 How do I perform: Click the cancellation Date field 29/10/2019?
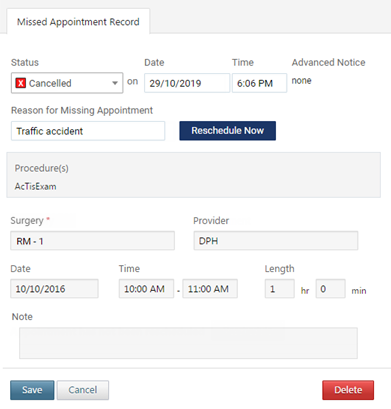pos(187,83)
